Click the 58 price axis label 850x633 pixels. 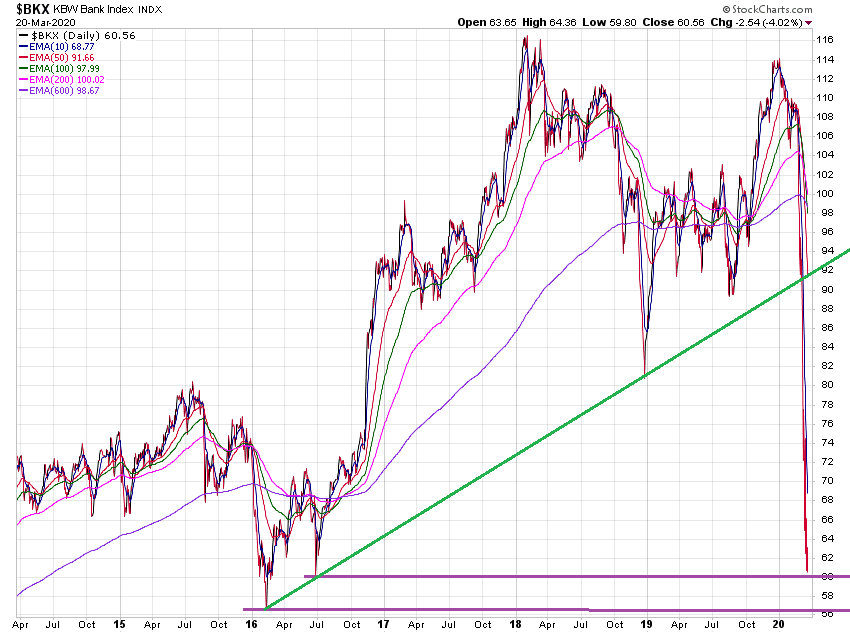(x=827, y=596)
